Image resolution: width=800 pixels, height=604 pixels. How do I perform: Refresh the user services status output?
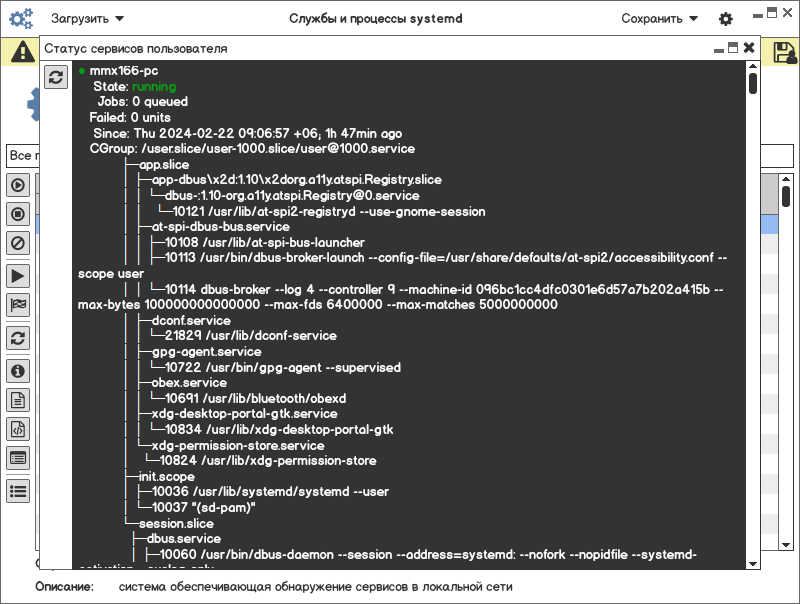pyautogui.click(x=56, y=77)
